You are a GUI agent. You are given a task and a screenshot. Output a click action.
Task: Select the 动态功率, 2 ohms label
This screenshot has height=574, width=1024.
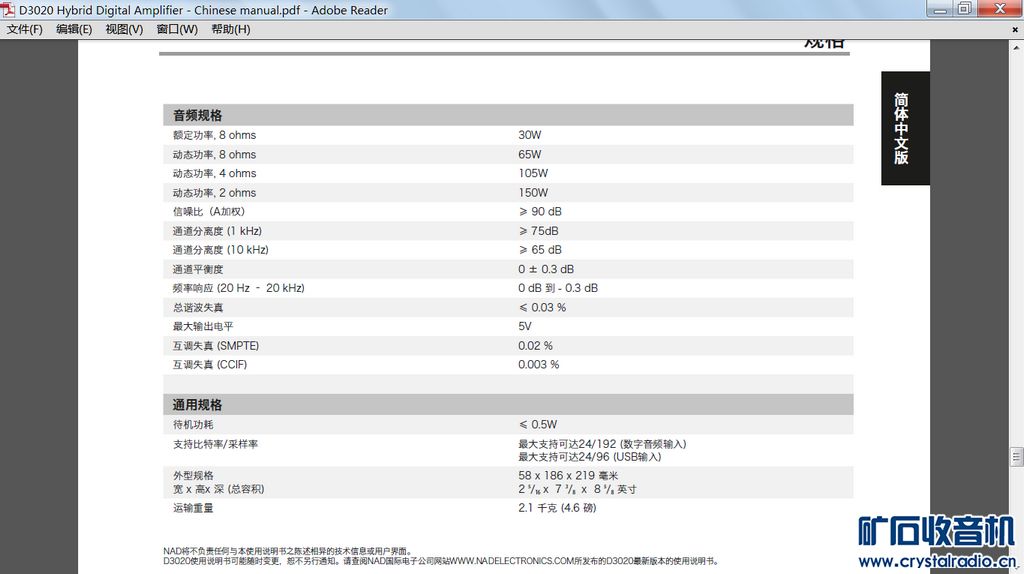tap(214, 193)
